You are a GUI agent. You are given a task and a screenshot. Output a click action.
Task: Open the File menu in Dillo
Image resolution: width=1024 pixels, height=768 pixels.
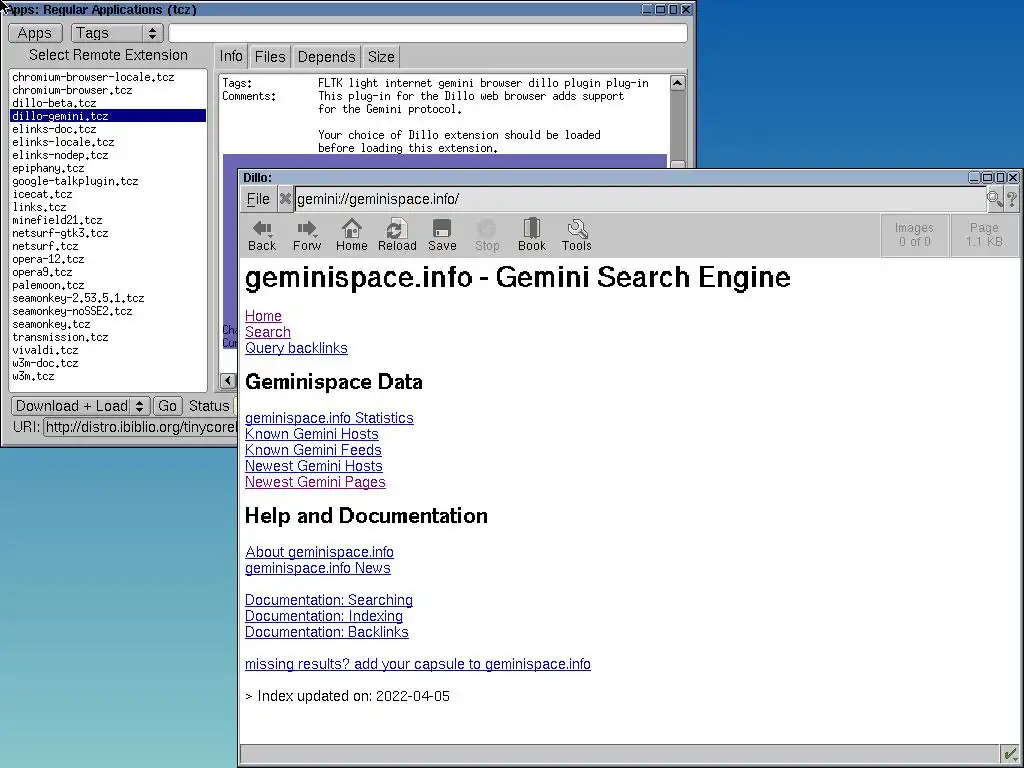click(258, 199)
